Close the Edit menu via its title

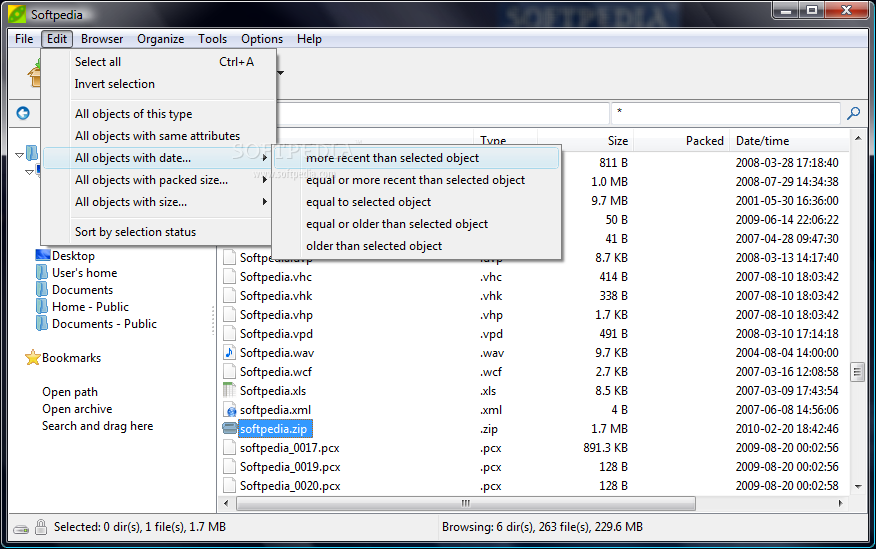tap(57, 39)
